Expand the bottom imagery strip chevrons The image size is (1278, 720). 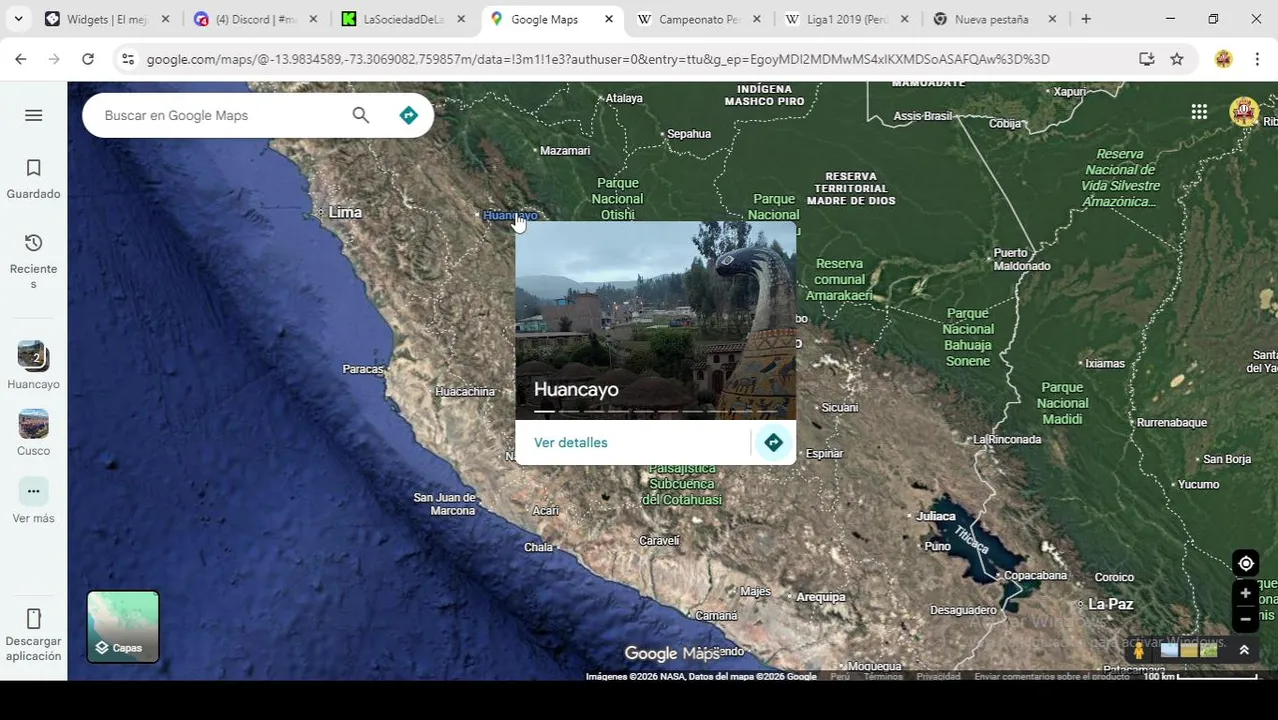(x=1244, y=650)
